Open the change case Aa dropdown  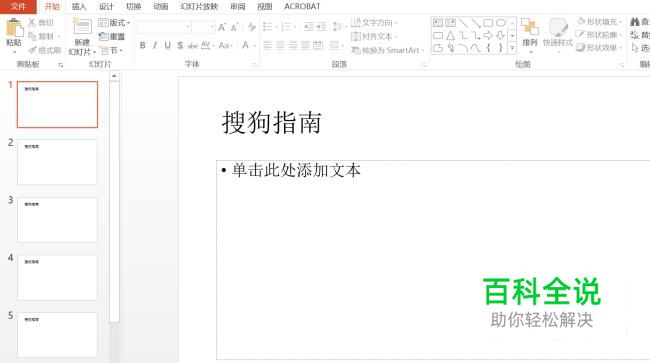tap(225, 46)
